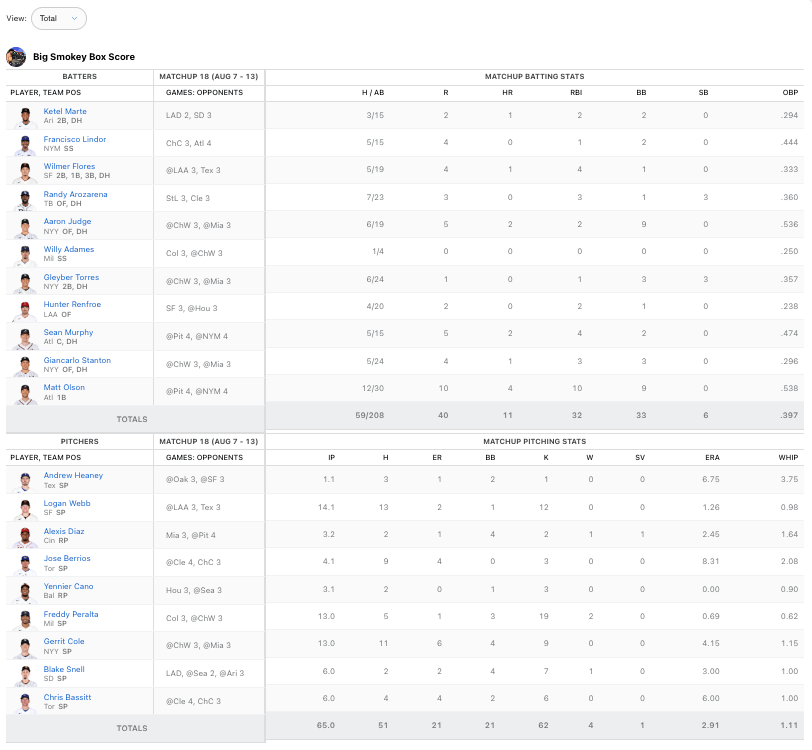The height and width of the screenshot is (750, 812).
Task: Click the Big Smokey team logo
Action: tap(16, 57)
